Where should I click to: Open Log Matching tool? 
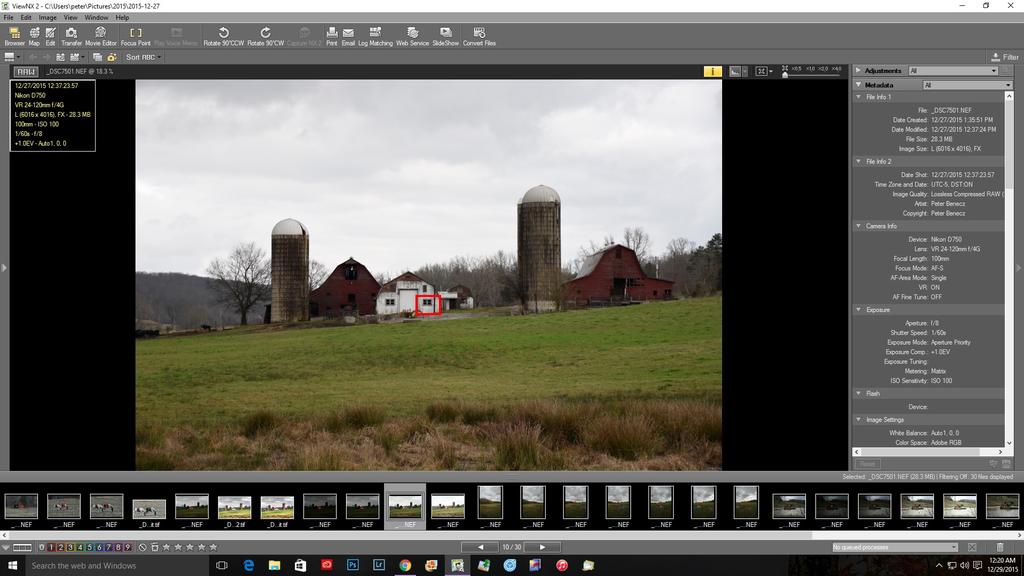[375, 37]
